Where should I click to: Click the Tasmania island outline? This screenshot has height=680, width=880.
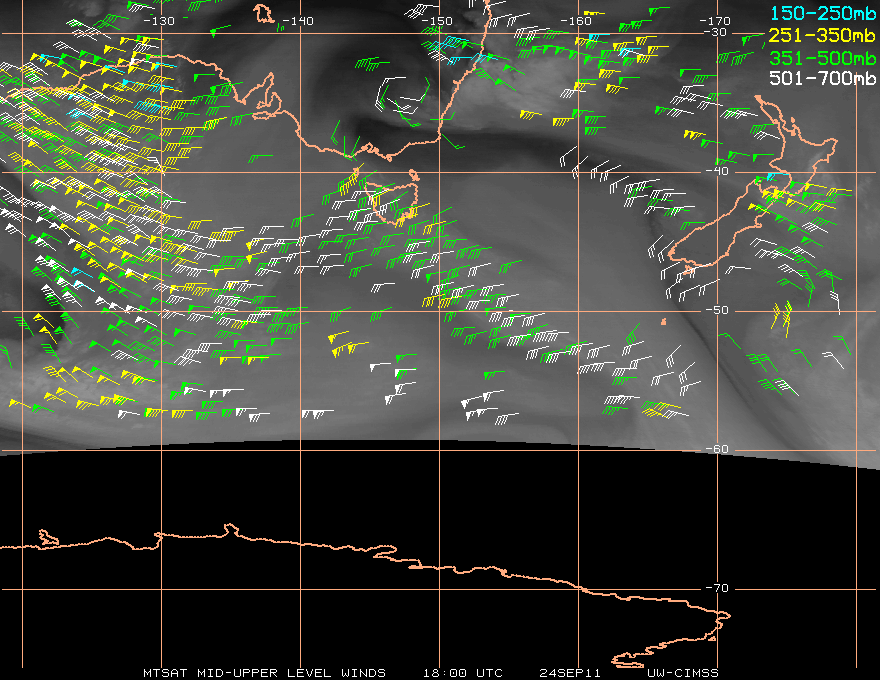[x=394, y=200]
